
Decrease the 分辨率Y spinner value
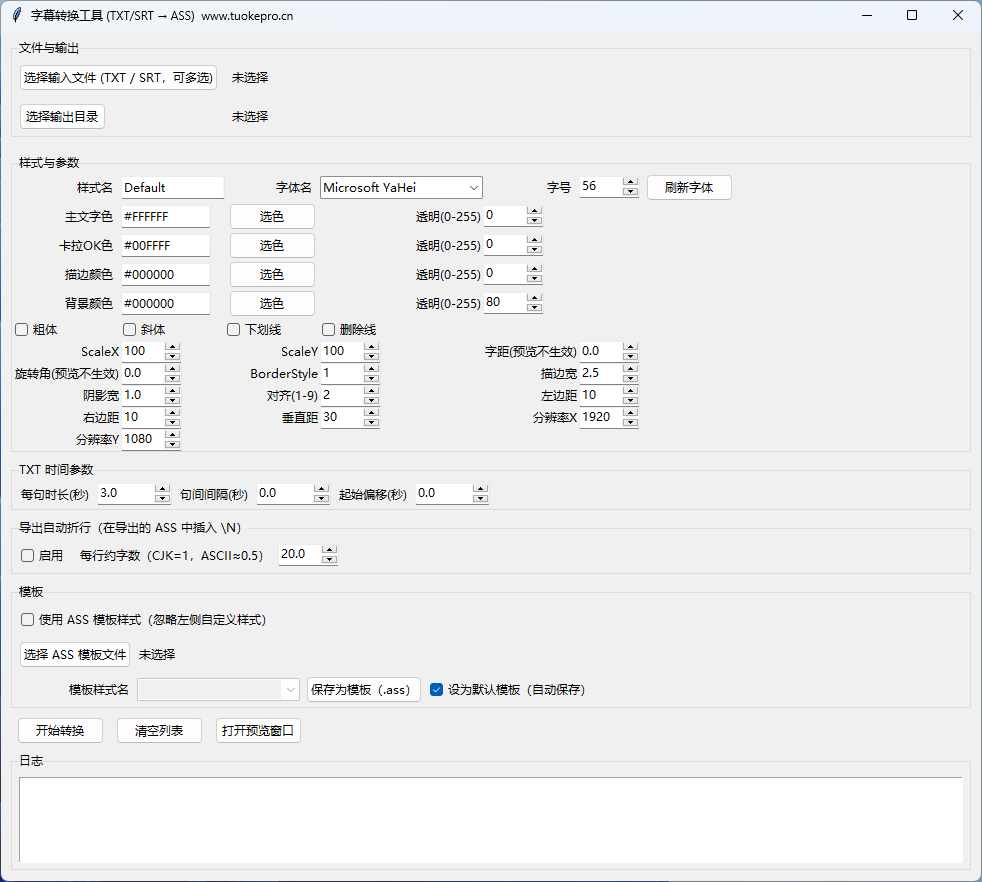click(172, 444)
